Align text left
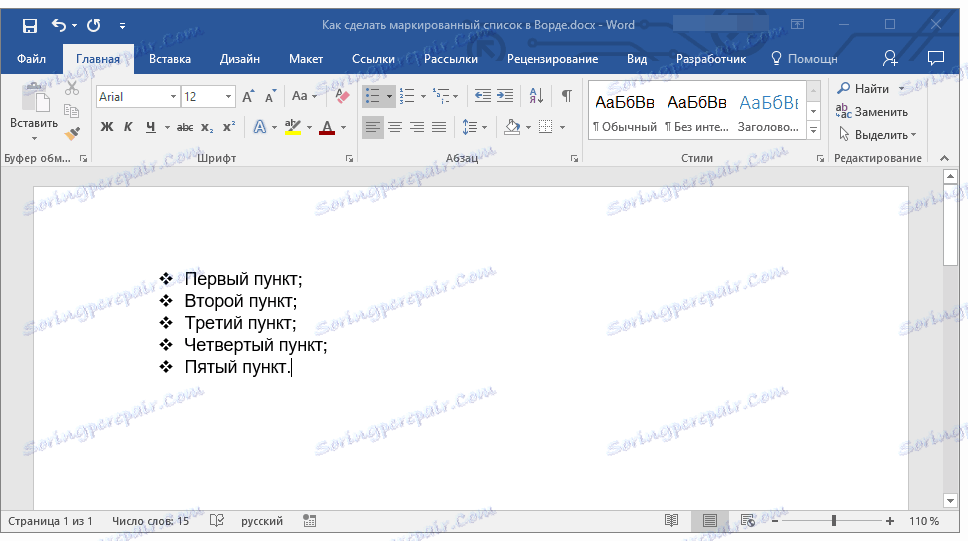Image resolution: width=968 pixels, height=541 pixels. tap(372, 127)
